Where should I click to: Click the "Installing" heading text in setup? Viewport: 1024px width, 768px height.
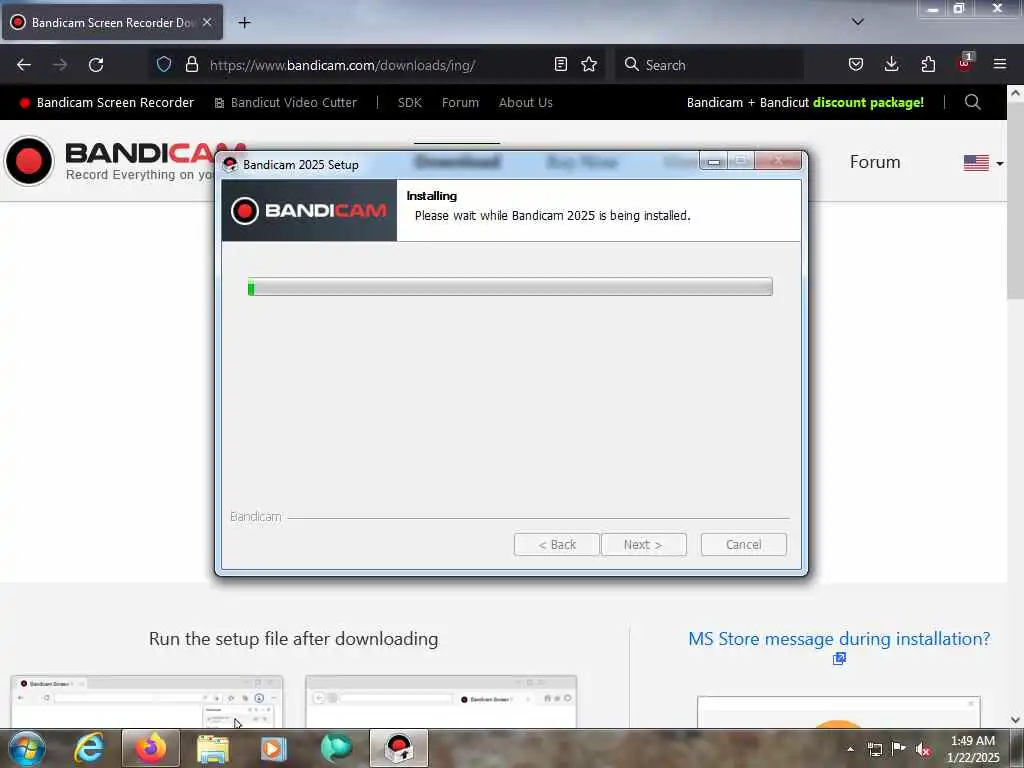click(x=432, y=196)
